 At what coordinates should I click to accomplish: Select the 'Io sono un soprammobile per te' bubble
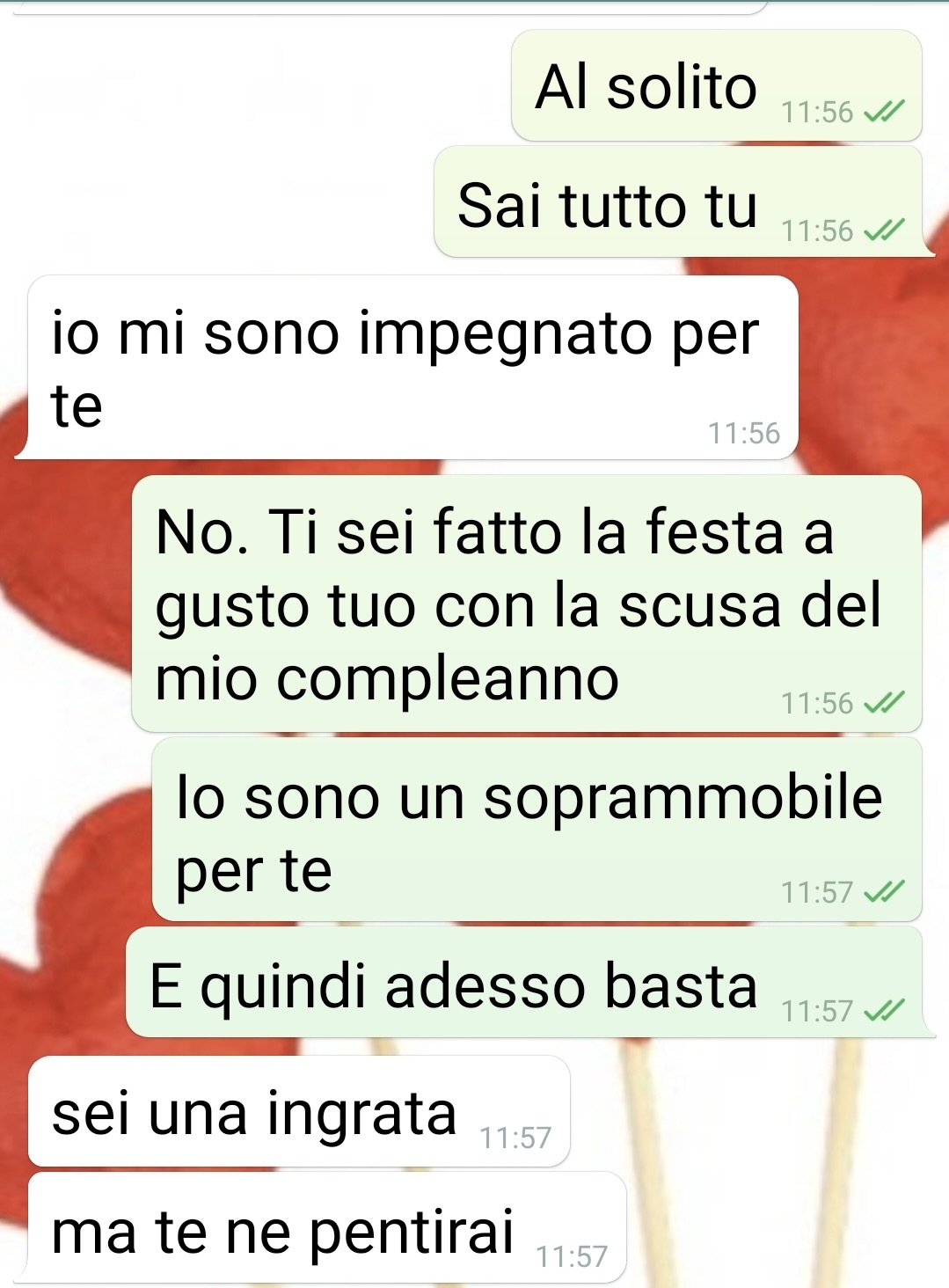(537, 830)
